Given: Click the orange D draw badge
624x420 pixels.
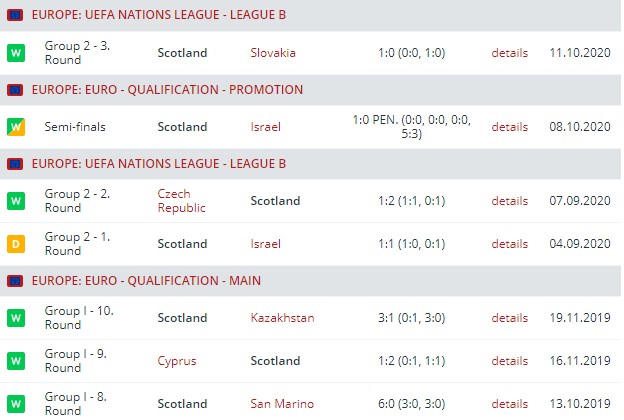Looking at the screenshot, I should [16, 244].
